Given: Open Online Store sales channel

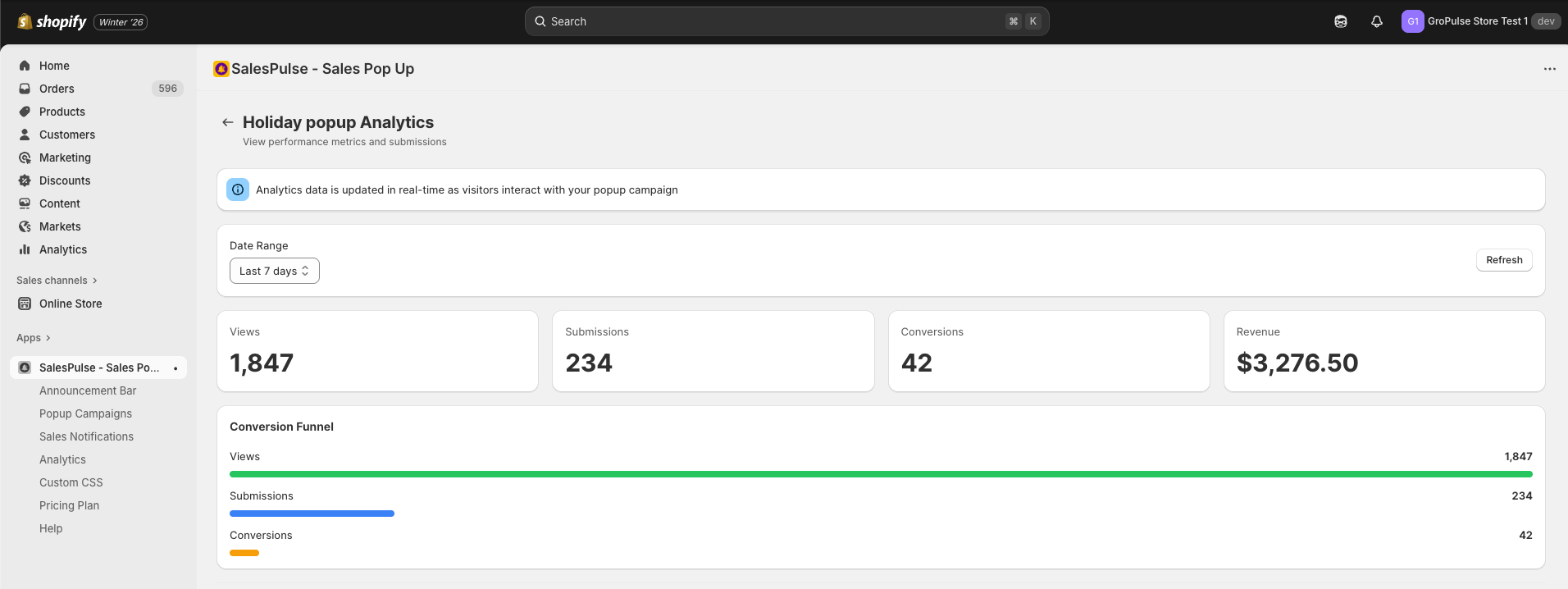Looking at the screenshot, I should click(71, 304).
